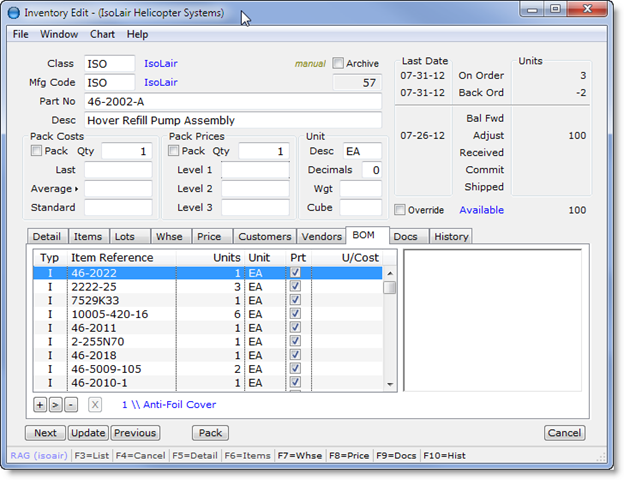Click the plus add BOM item button

coord(40,405)
